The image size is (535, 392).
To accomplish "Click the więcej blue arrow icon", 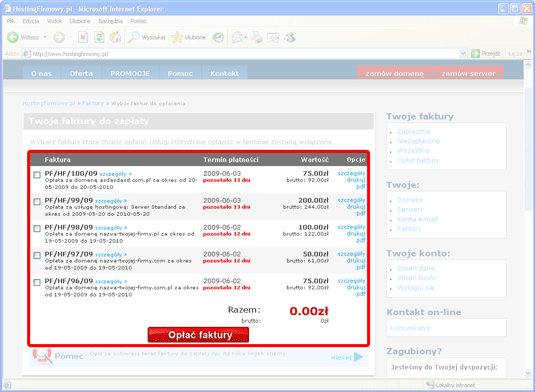I will (x=358, y=357).
